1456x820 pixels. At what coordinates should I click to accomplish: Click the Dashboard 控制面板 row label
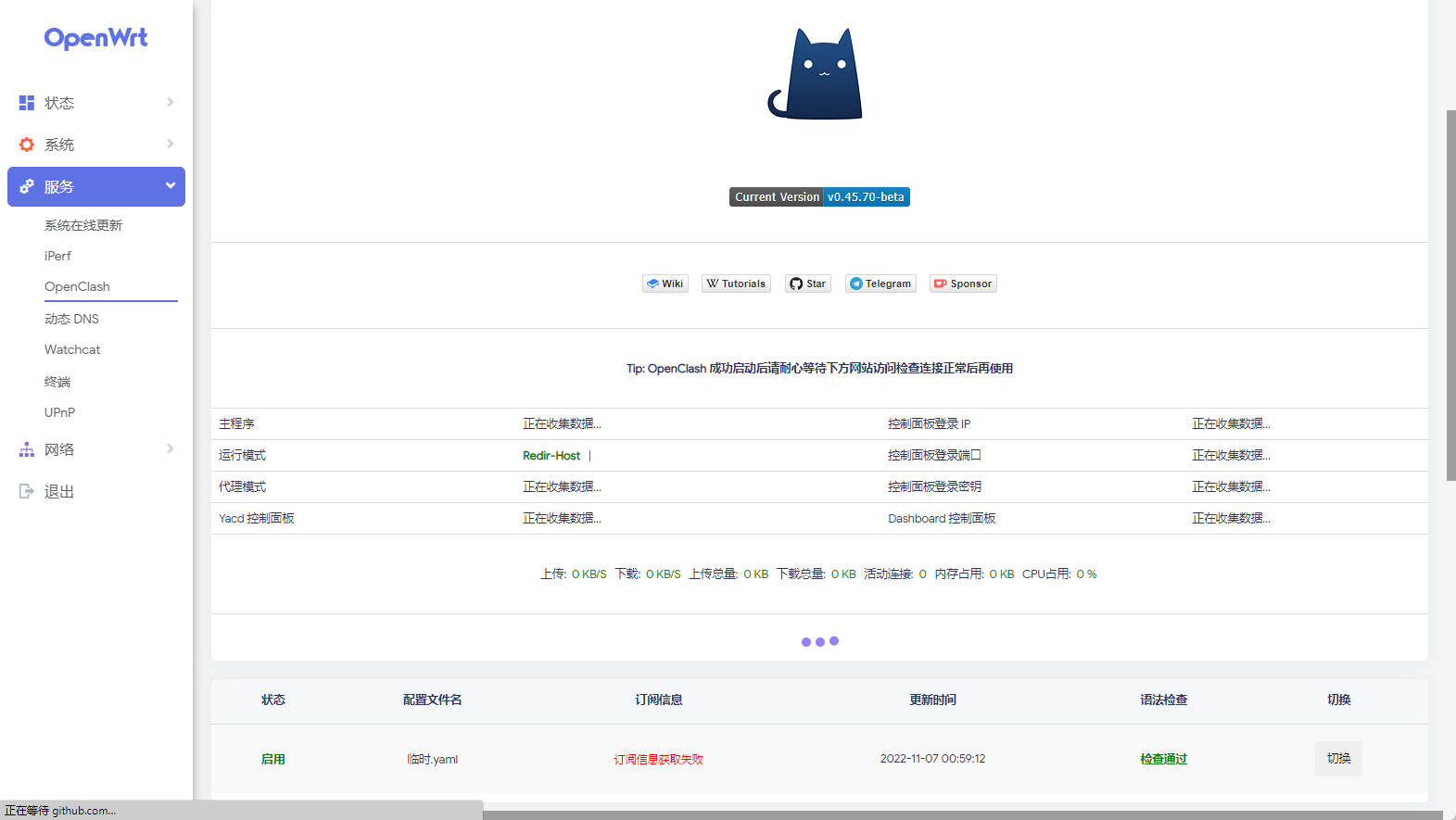pyautogui.click(x=942, y=518)
